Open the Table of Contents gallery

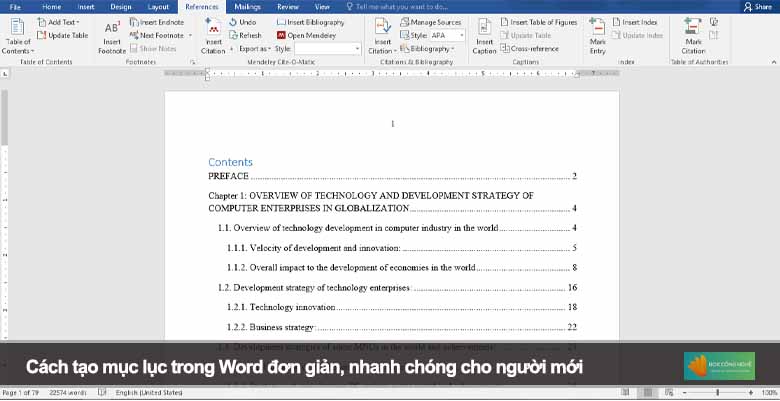pyautogui.click(x=18, y=36)
